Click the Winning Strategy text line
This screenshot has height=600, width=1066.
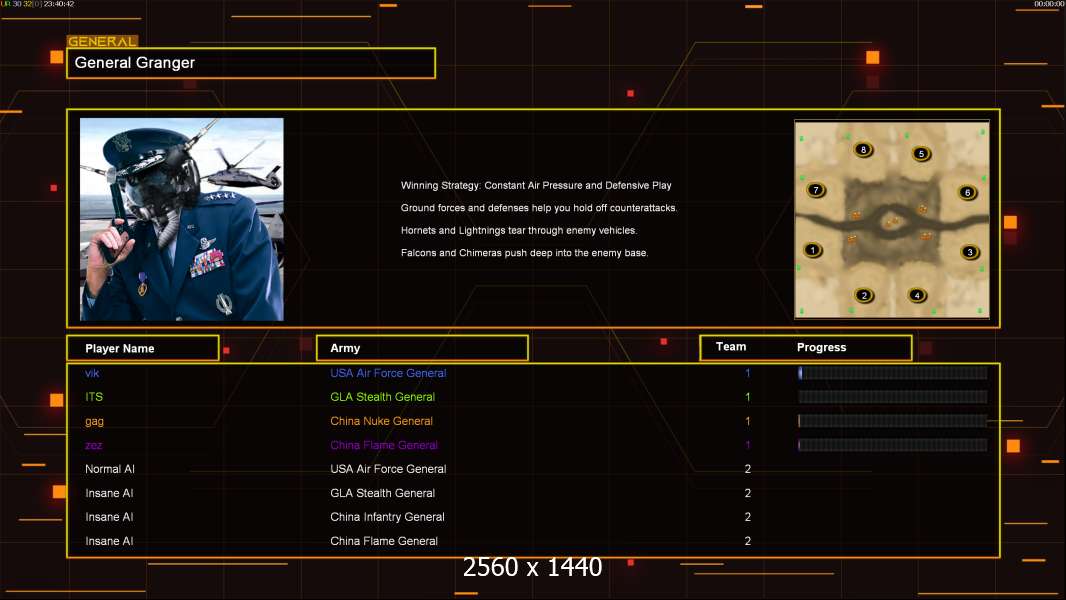(x=536, y=186)
